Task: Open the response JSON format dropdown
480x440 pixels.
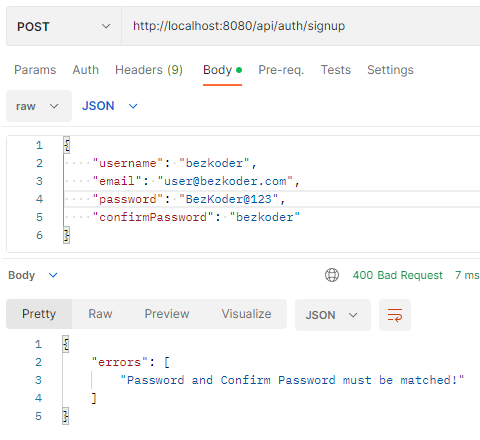Action: (x=332, y=315)
